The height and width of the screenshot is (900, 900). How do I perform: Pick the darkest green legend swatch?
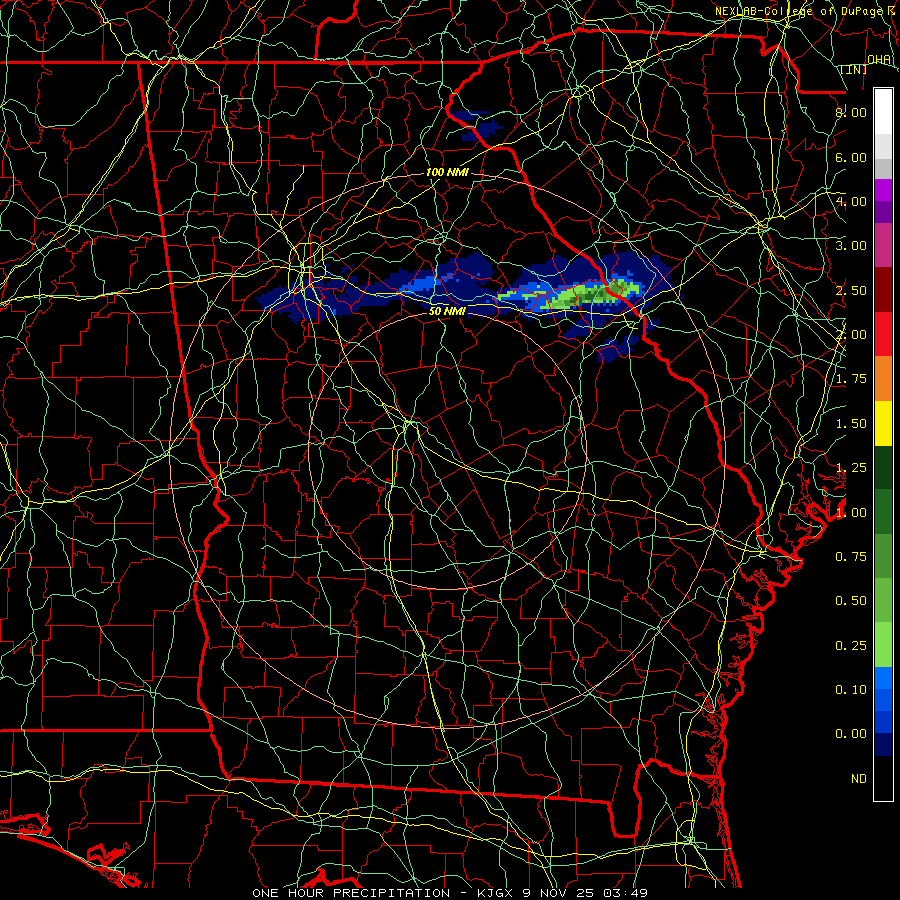coord(883,468)
